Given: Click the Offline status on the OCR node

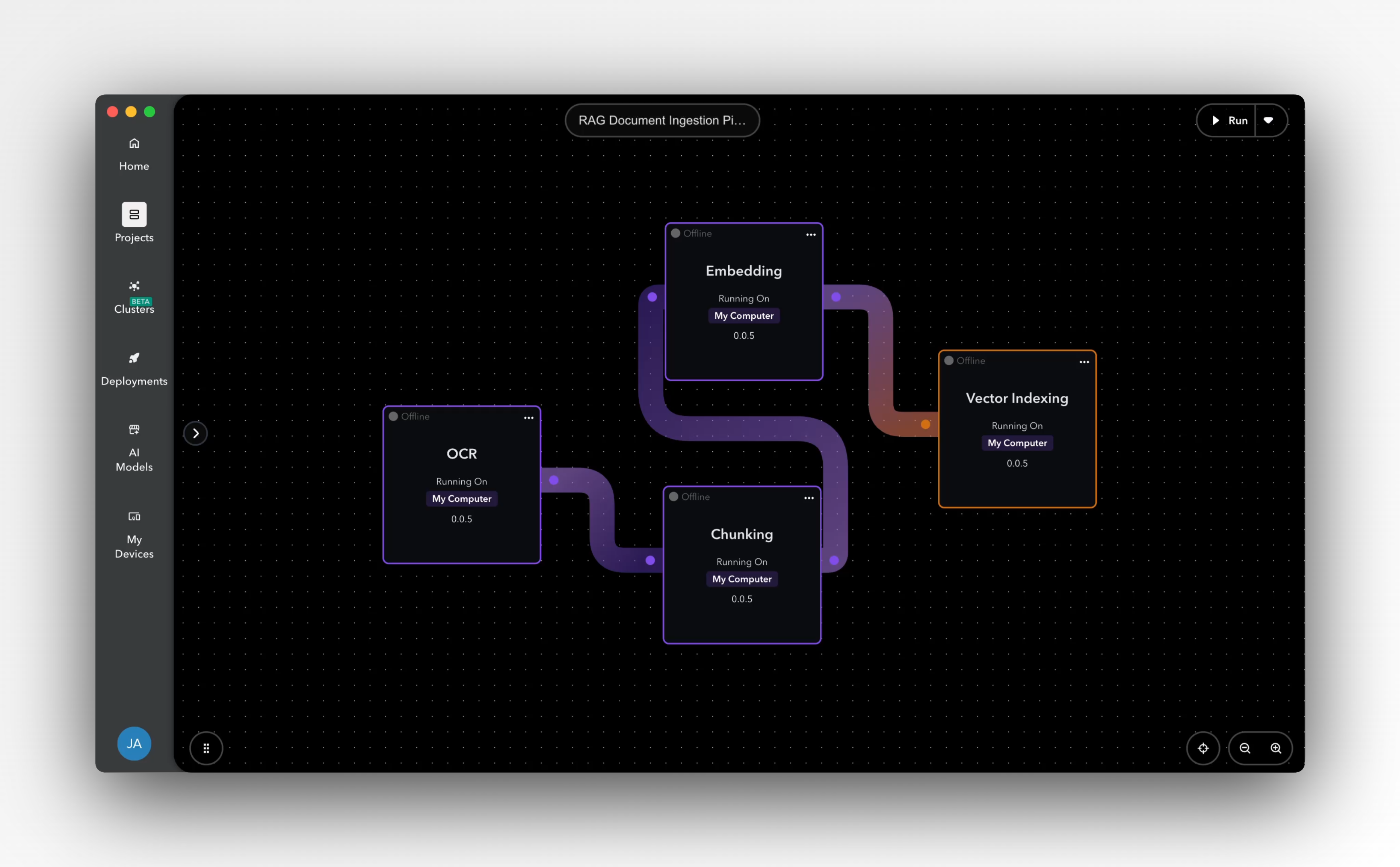Looking at the screenshot, I should 410,416.
